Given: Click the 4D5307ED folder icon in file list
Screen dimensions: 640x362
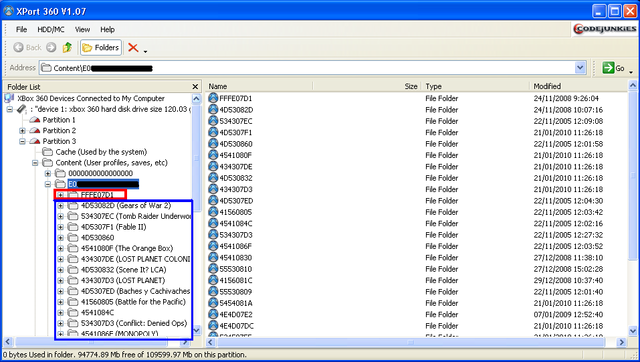Looking at the screenshot, I should [213, 200].
